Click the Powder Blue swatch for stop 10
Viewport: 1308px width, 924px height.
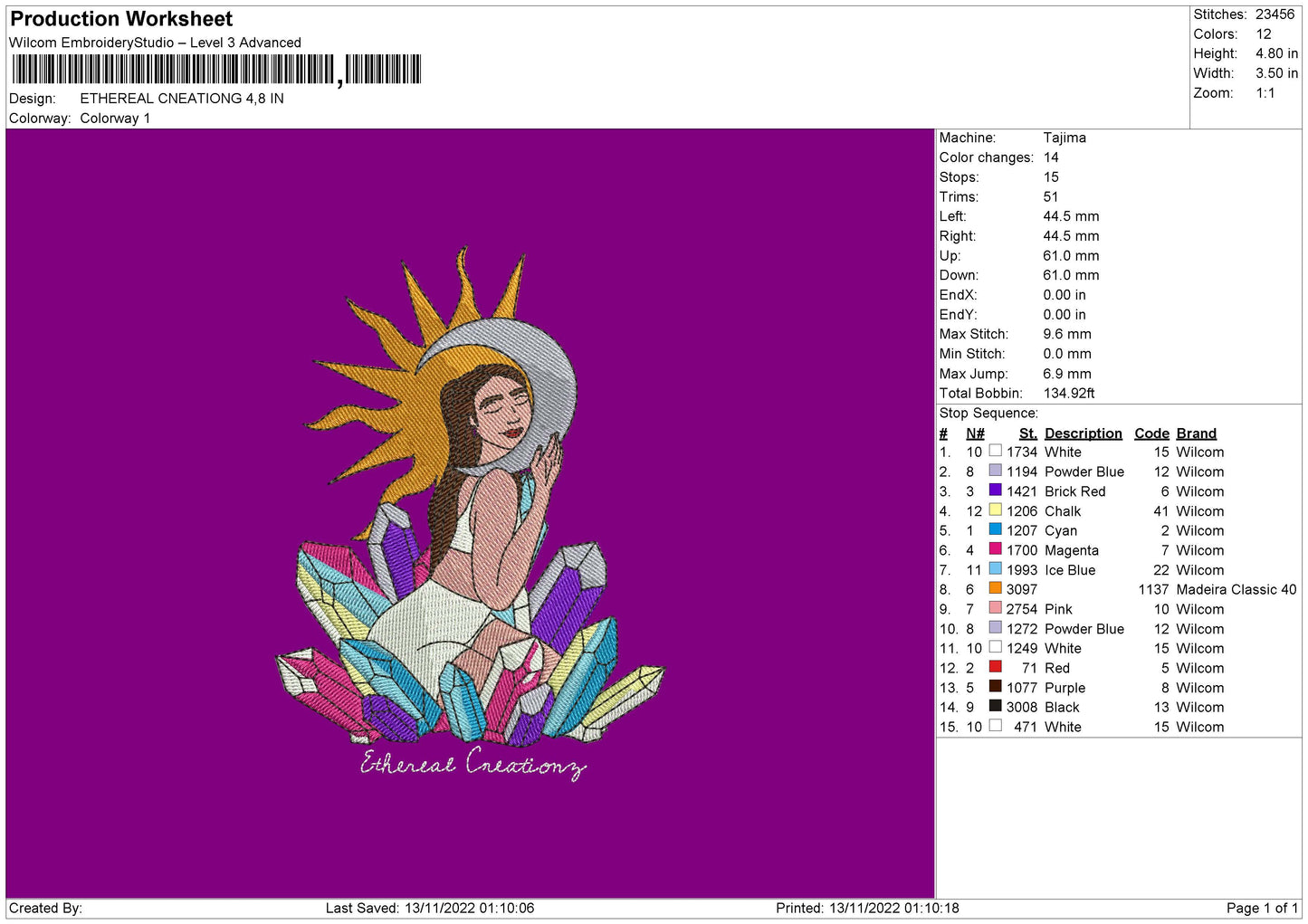pos(995,627)
